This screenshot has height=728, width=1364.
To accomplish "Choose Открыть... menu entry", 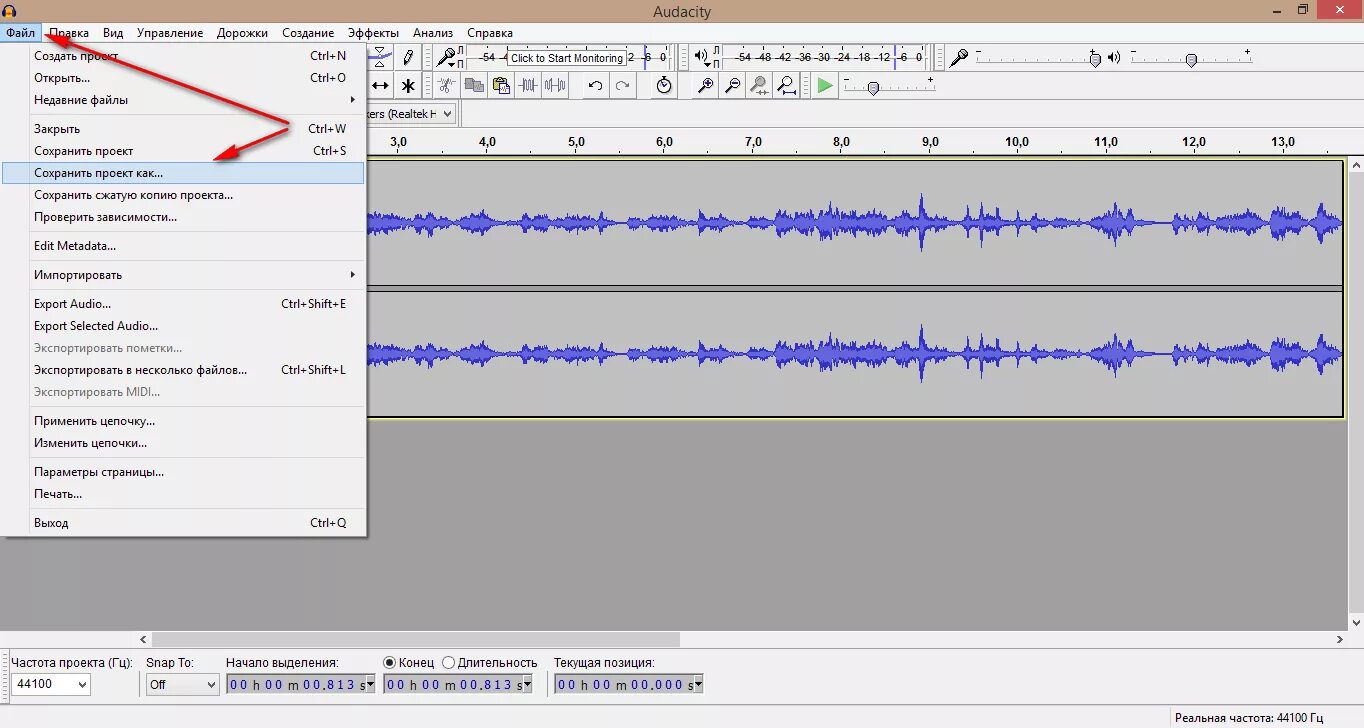I will tap(197, 78).
